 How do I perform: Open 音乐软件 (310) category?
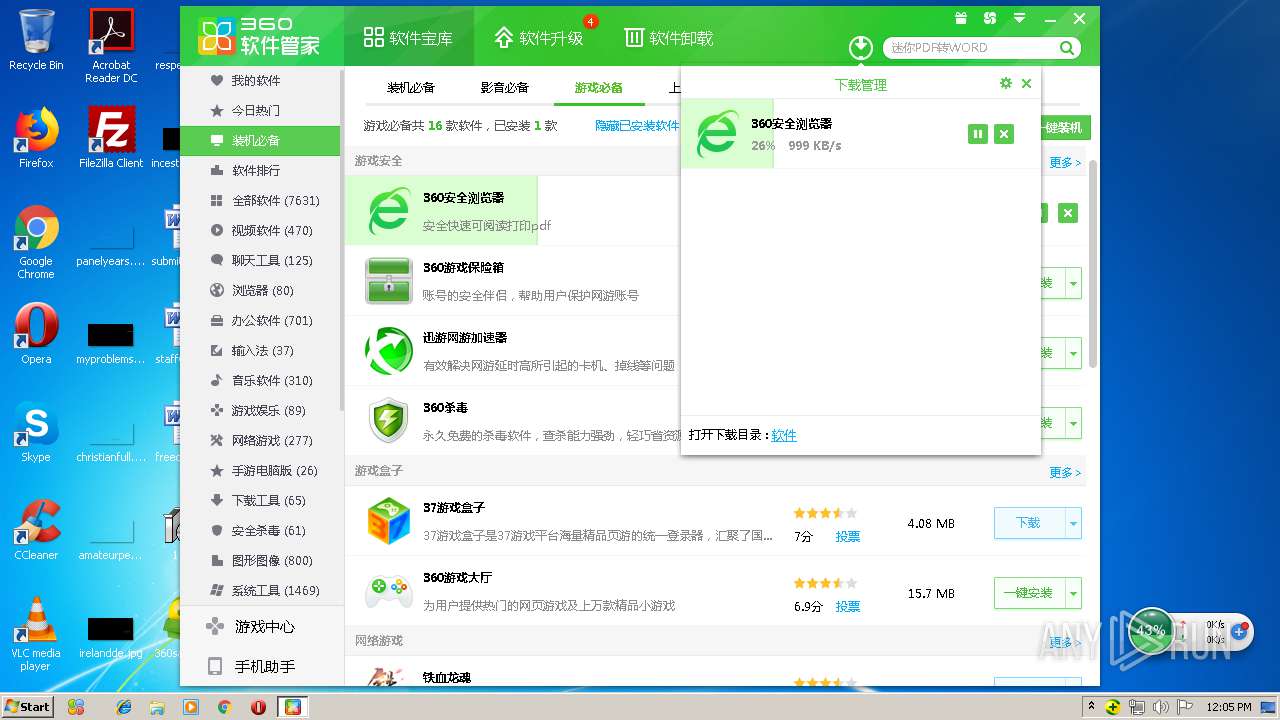pos(260,381)
